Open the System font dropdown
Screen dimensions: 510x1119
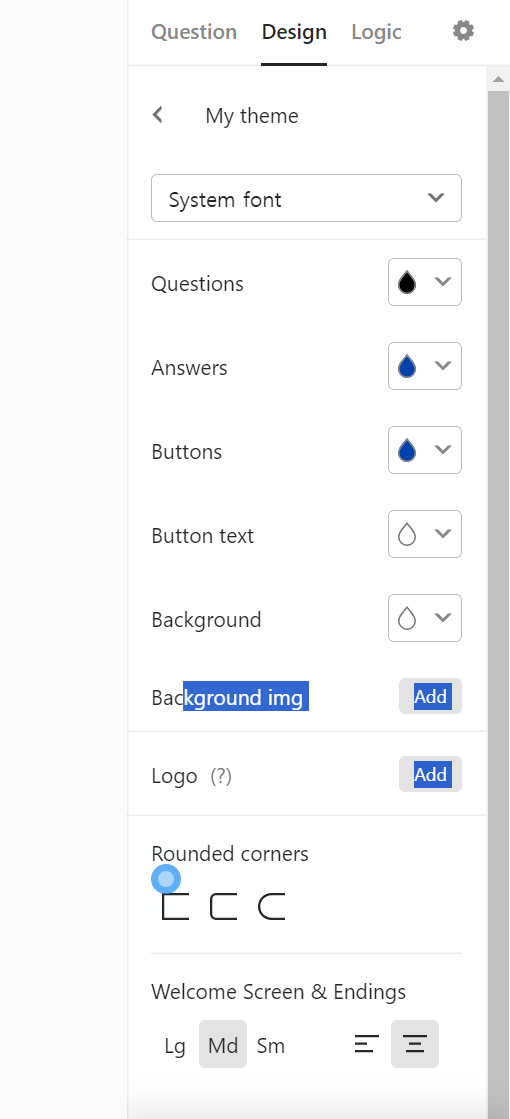306,198
